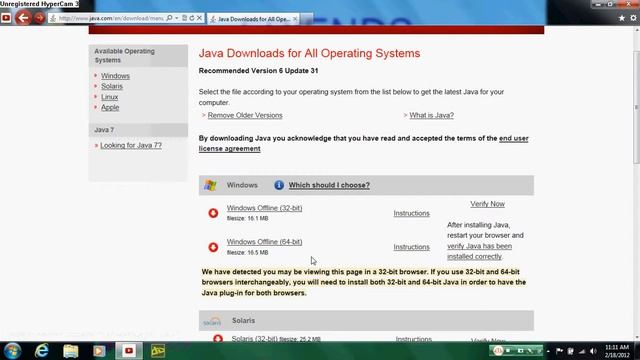Click the stop loading X in address bar
The image size is (640, 360).
coord(199,18)
